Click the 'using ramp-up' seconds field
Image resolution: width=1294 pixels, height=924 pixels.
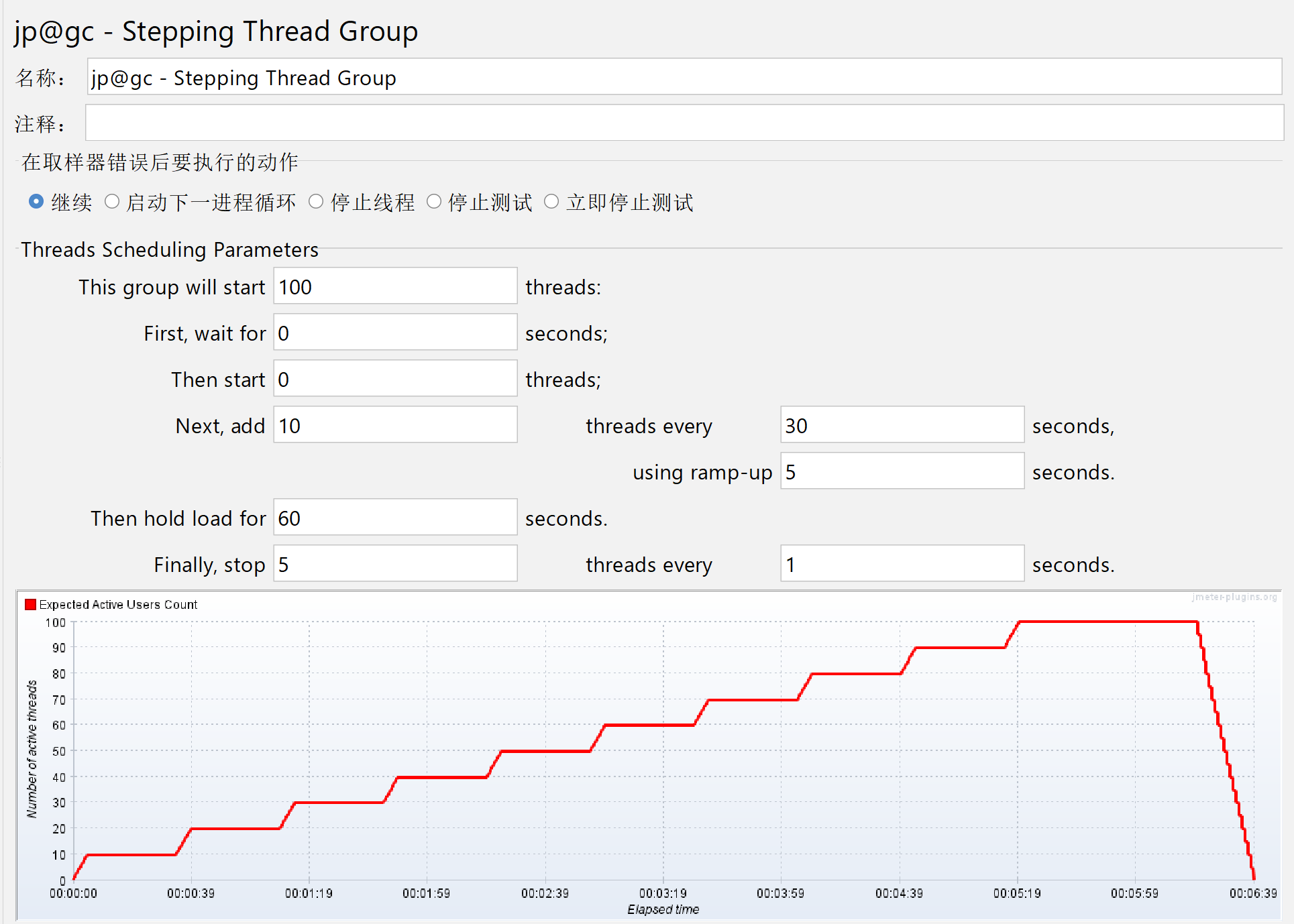(x=902, y=472)
